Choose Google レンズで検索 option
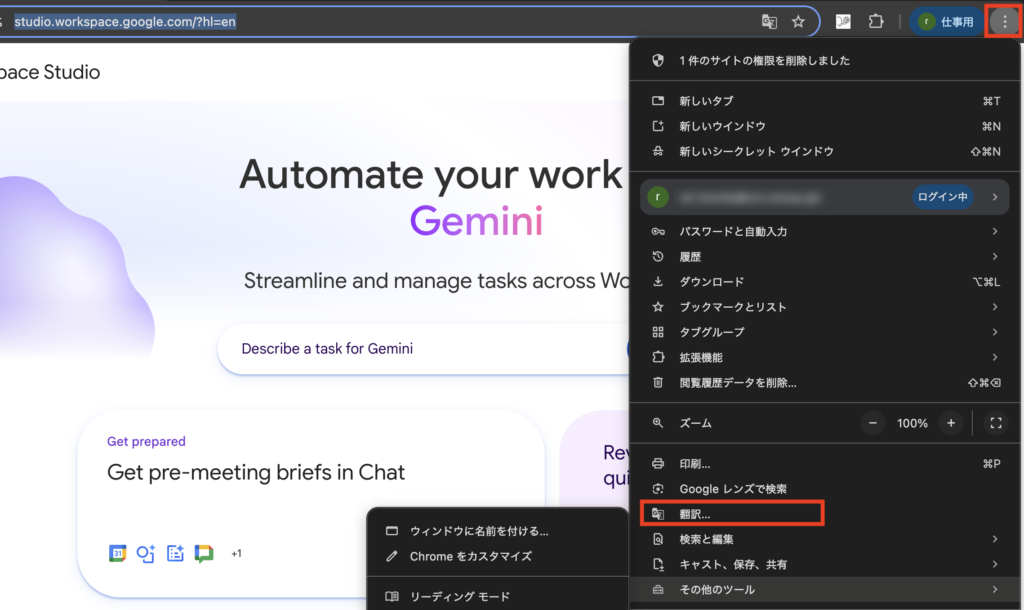This screenshot has height=610, width=1024. click(x=732, y=489)
